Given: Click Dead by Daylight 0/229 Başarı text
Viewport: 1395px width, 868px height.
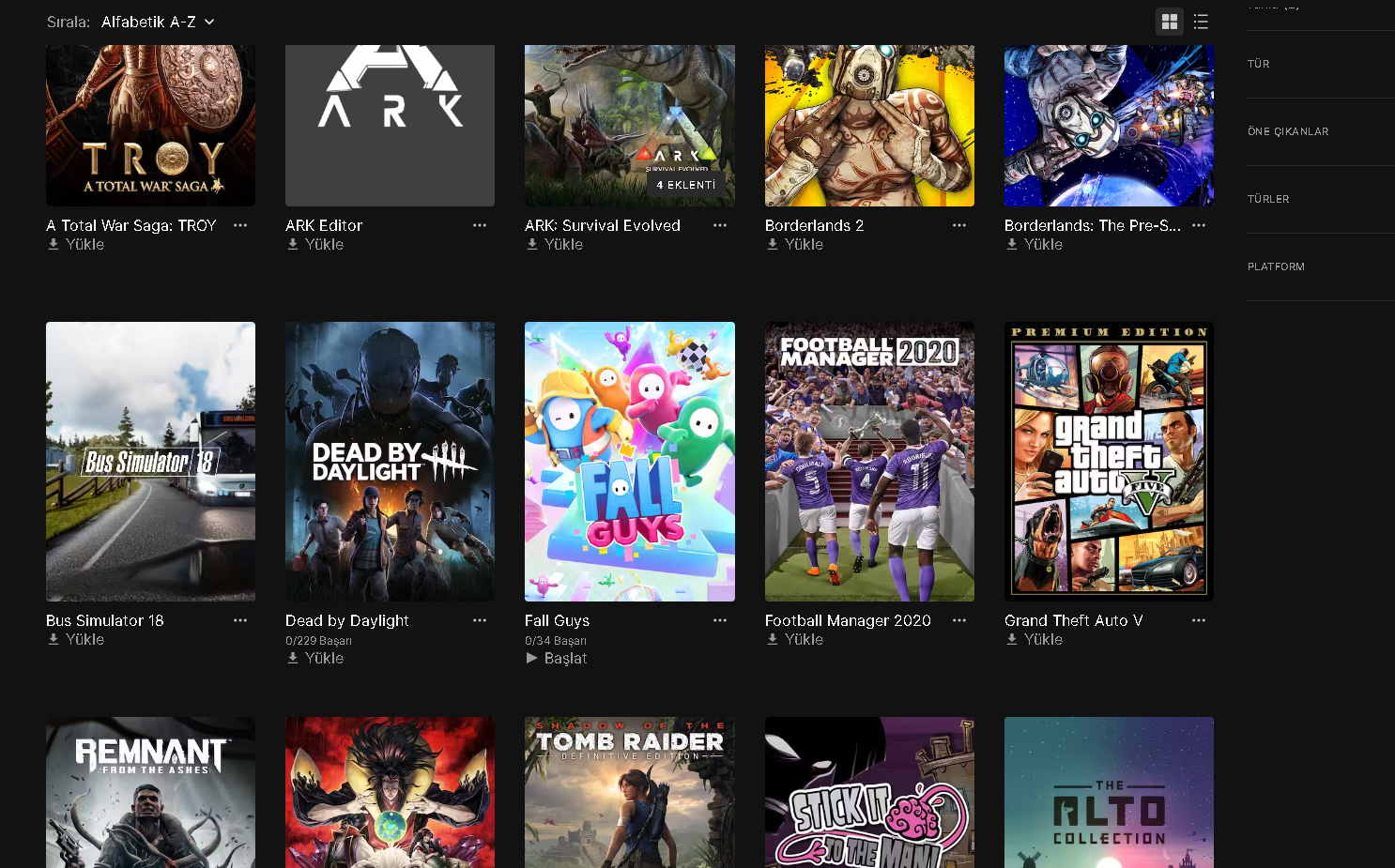Looking at the screenshot, I should coord(318,641).
